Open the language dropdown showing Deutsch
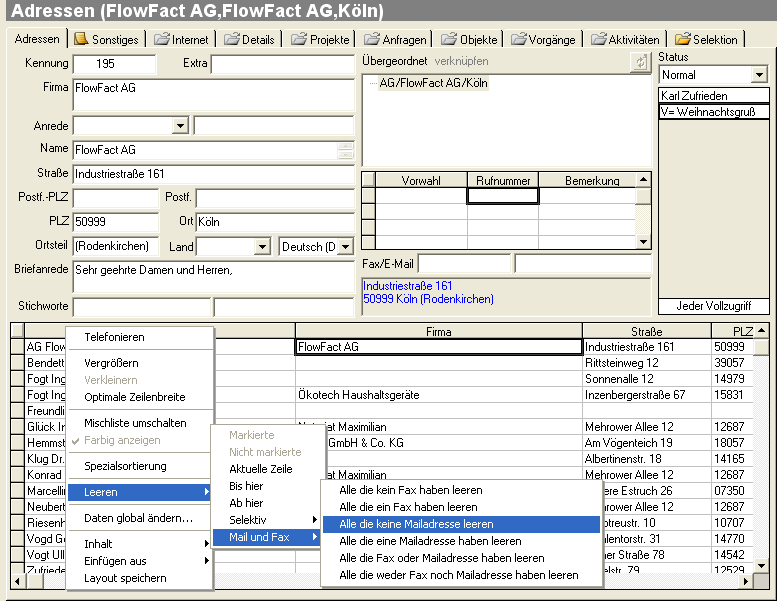This screenshot has width=777, height=601. pyautogui.click(x=345, y=246)
